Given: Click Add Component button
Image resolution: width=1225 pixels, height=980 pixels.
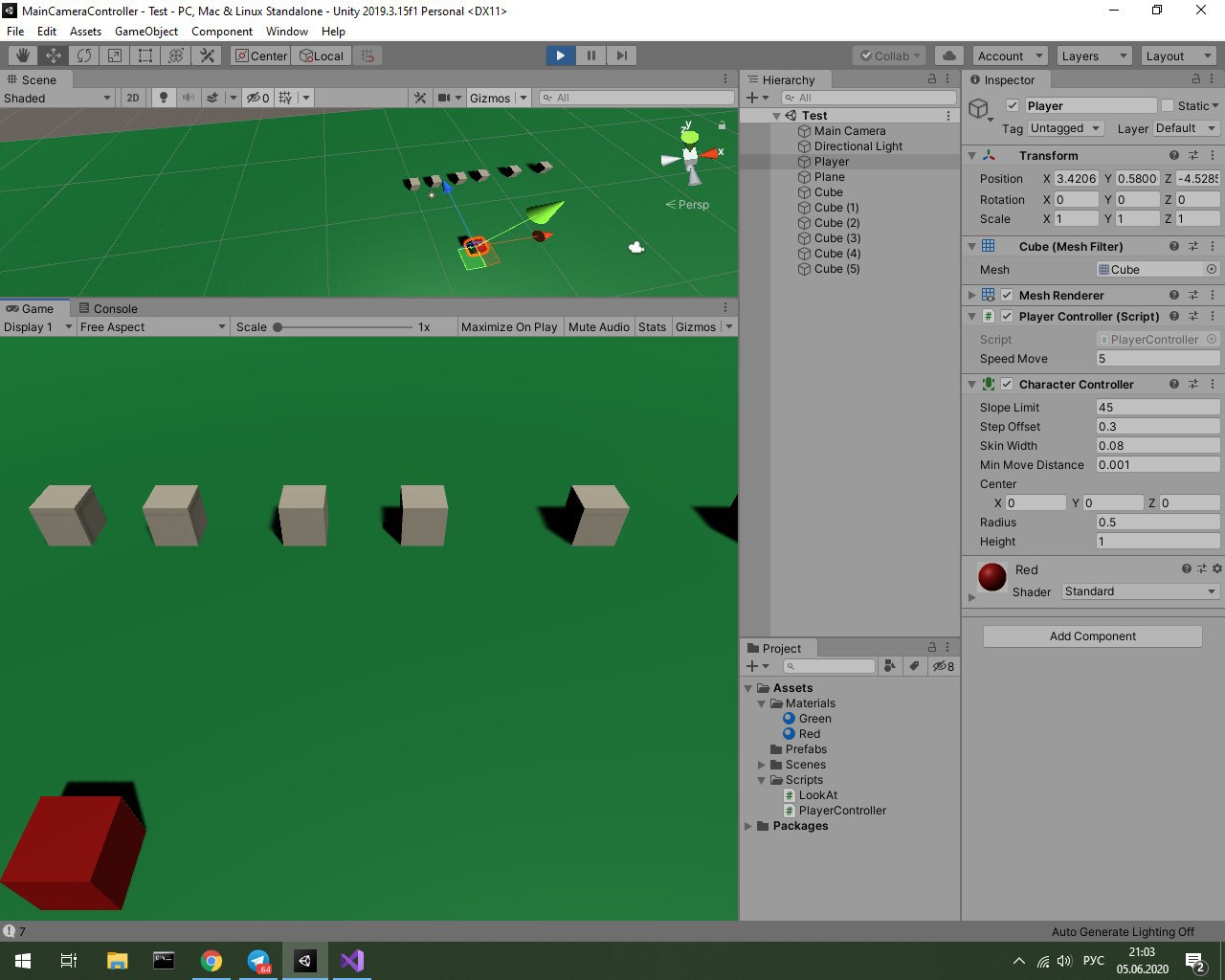Looking at the screenshot, I should pos(1093,636).
